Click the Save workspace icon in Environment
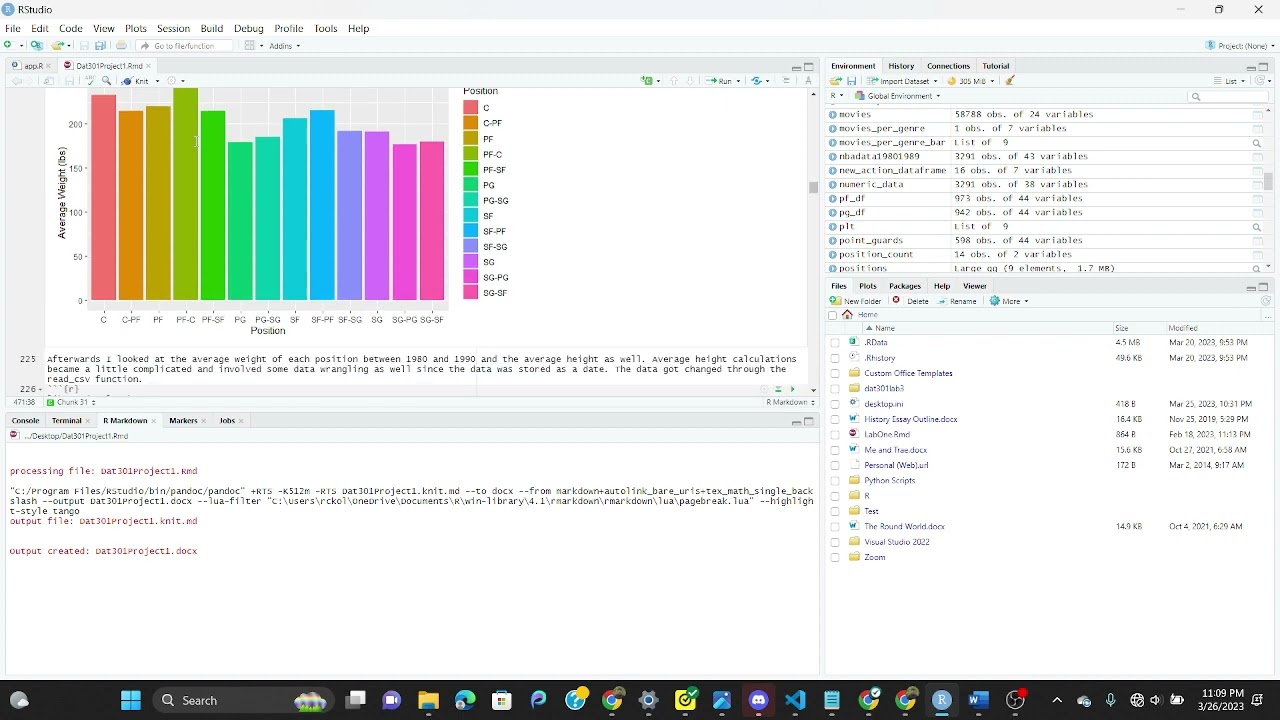This screenshot has width=1280, height=720. [x=852, y=81]
